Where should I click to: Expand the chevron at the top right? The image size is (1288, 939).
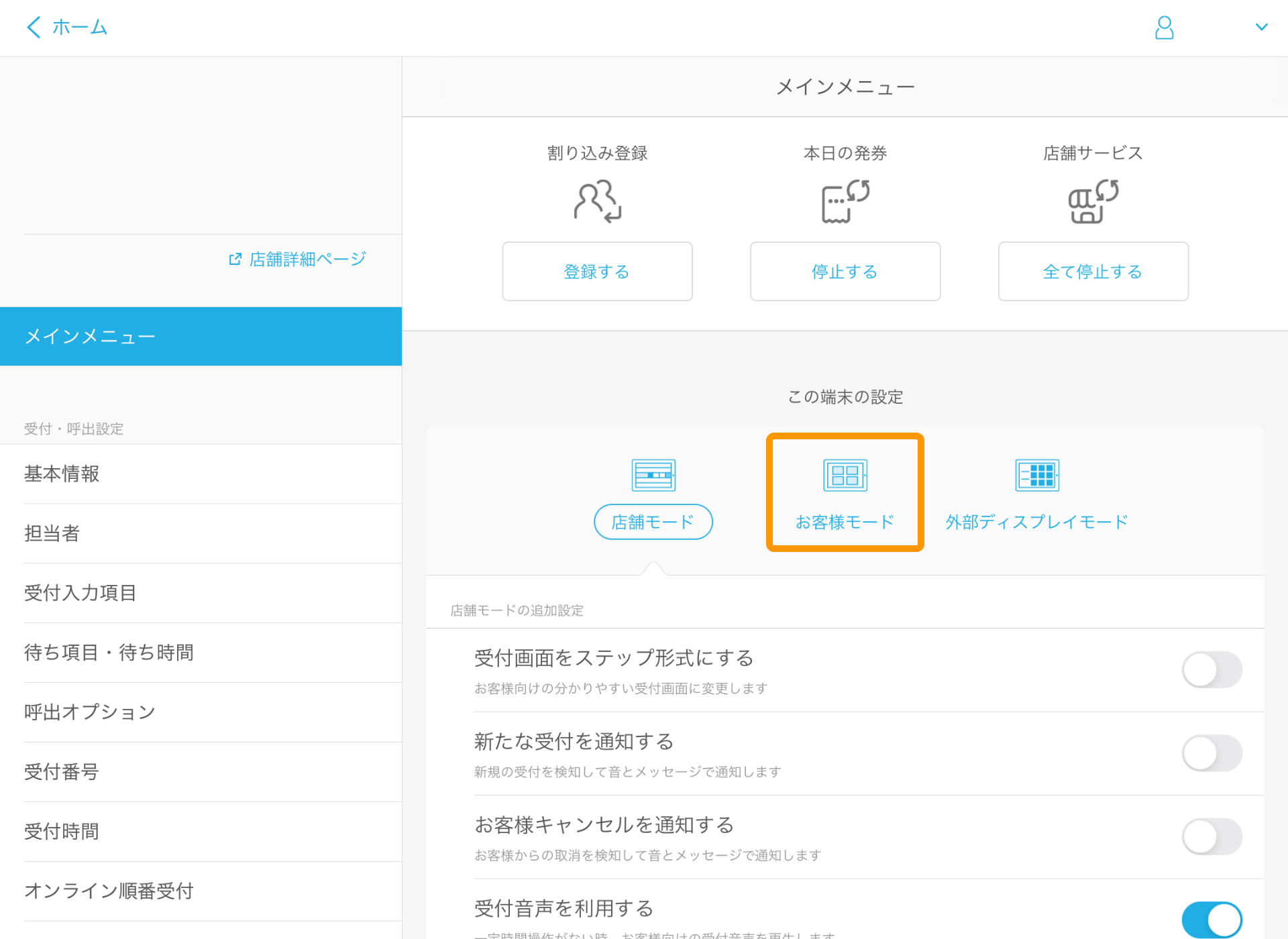pos(1262,27)
